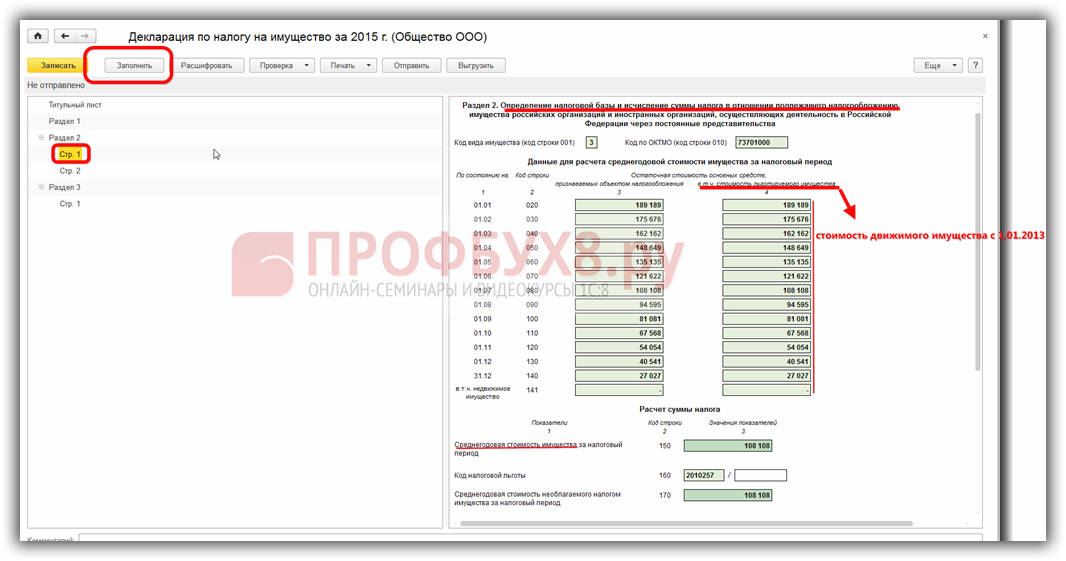Click the Код налоговой льготы field 2010257
Screen dimensions: 1066x561
(x=703, y=475)
